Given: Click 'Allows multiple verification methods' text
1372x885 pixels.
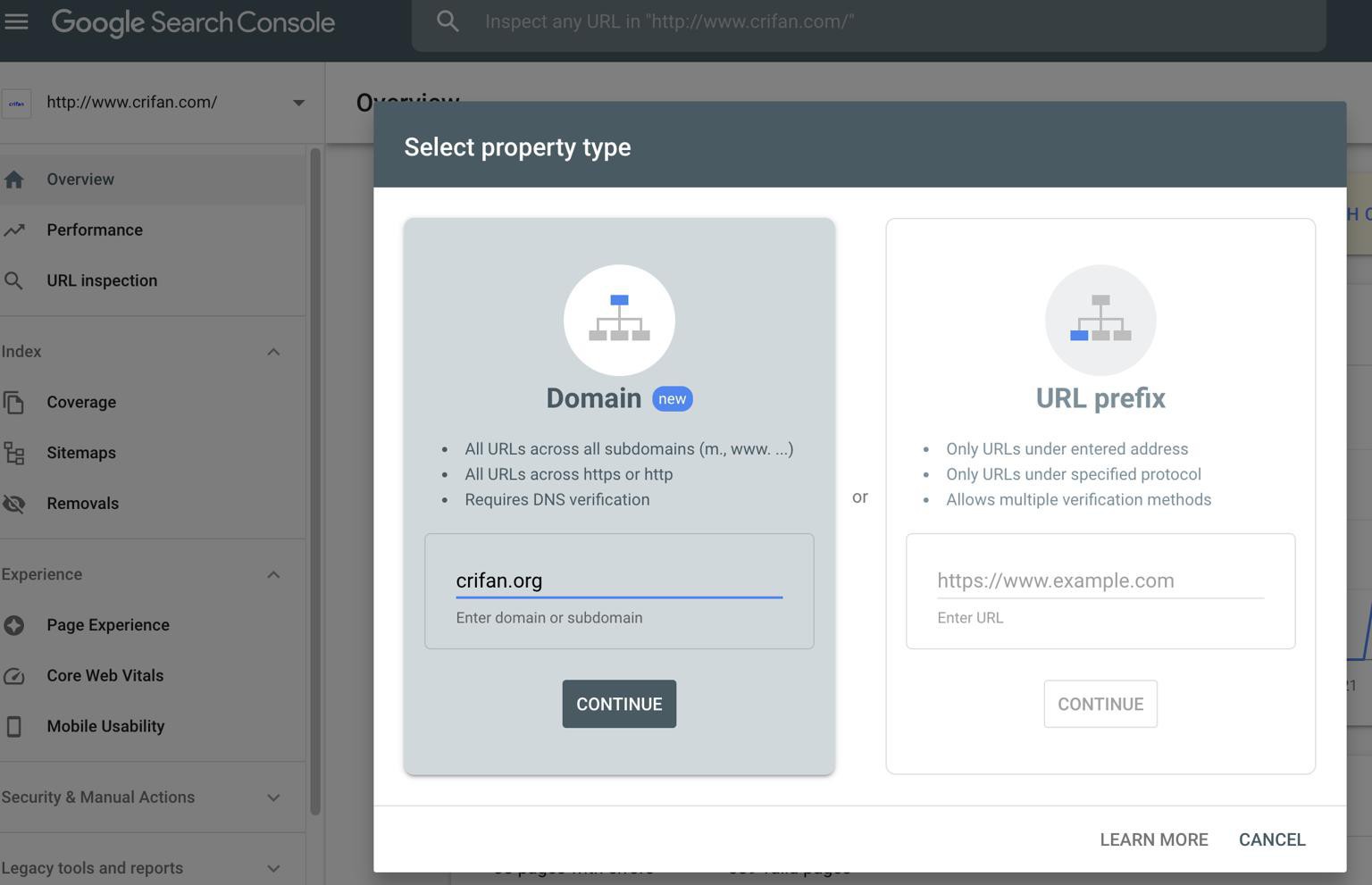Looking at the screenshot, I should tap(1079, 500).
